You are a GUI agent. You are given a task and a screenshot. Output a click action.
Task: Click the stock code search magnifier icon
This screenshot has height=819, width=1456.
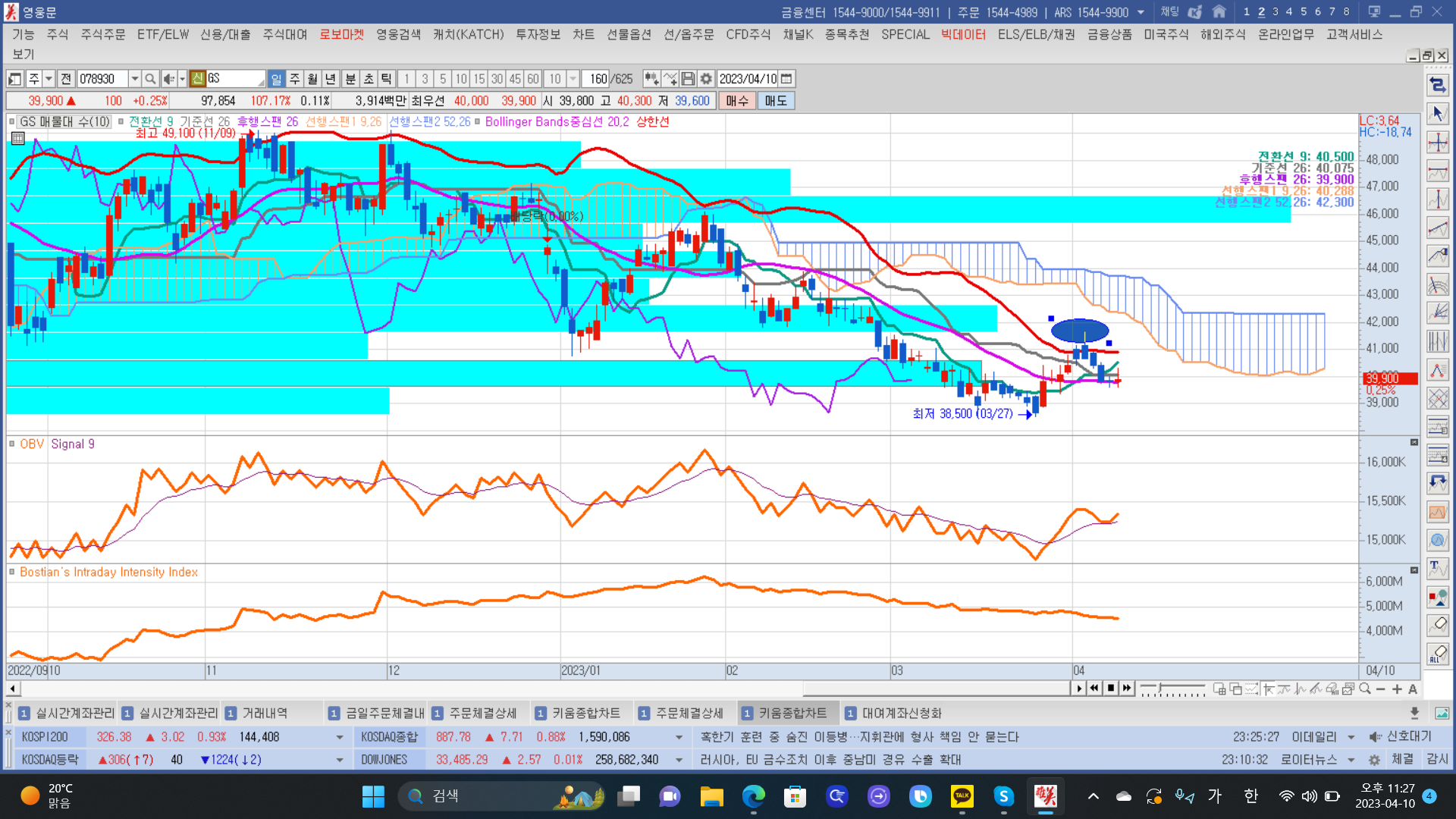[x=150, y=79]
